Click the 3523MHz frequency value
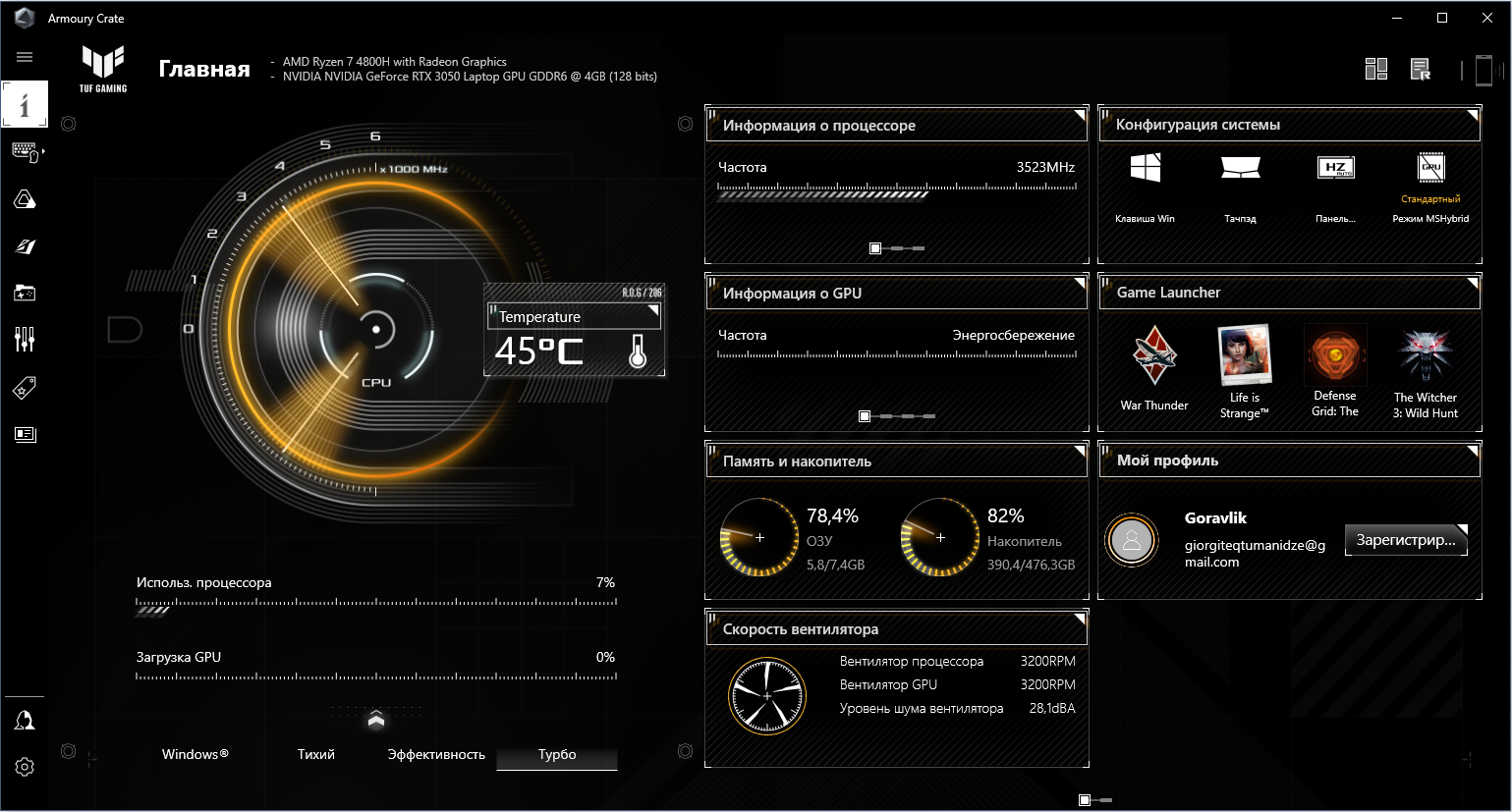This screenshot has width=1512, height=812. 1045,167
